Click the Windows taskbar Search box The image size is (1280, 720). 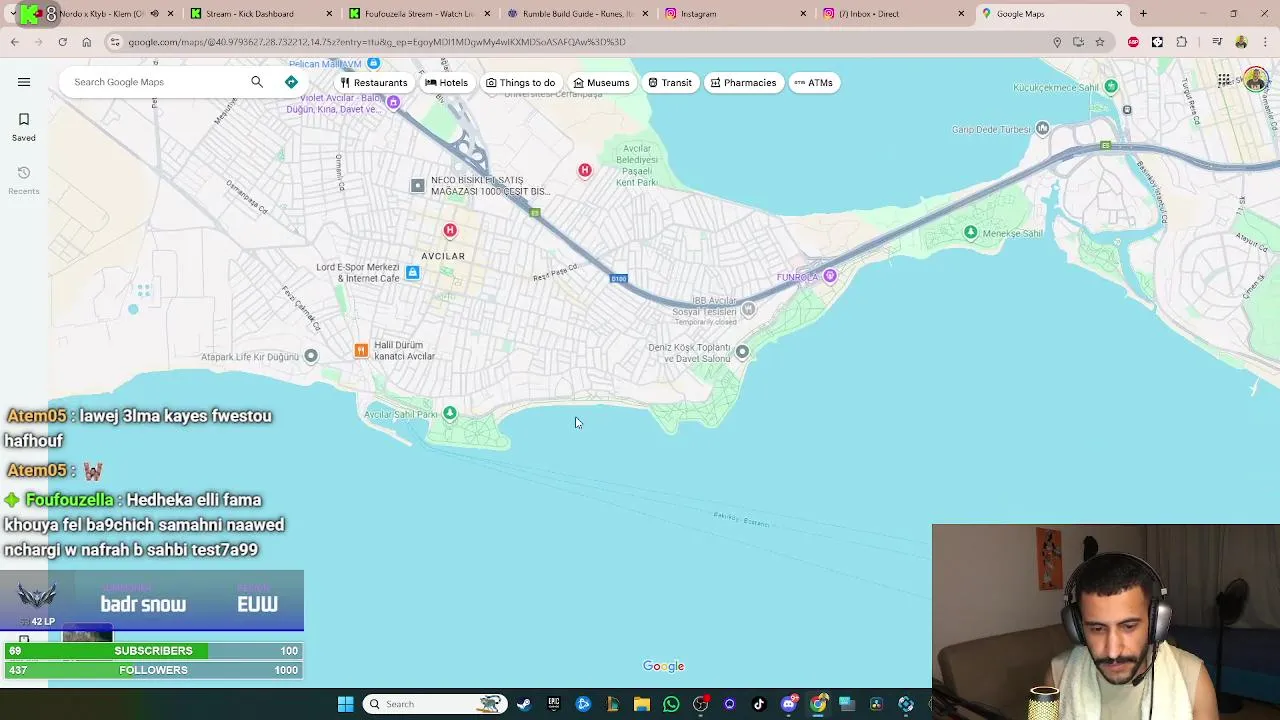[x=434, y=704]
